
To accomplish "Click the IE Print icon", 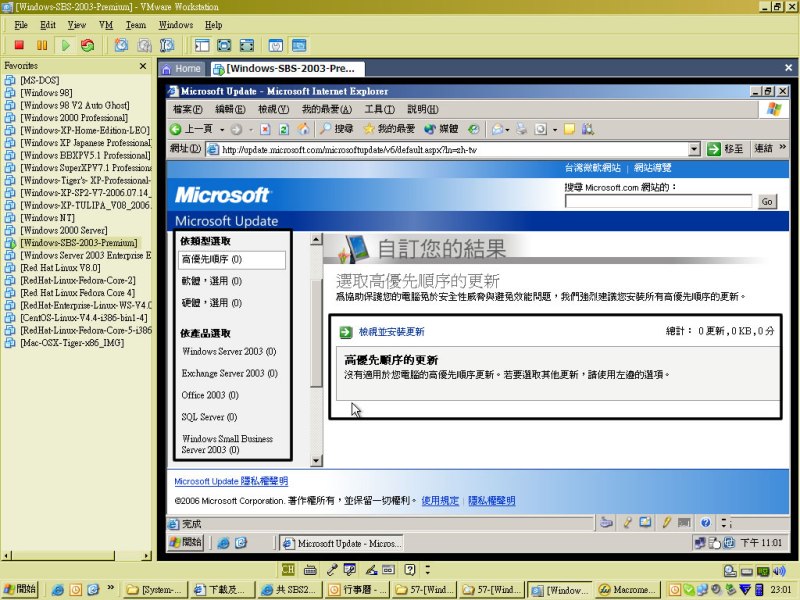I will pos(521,129).
